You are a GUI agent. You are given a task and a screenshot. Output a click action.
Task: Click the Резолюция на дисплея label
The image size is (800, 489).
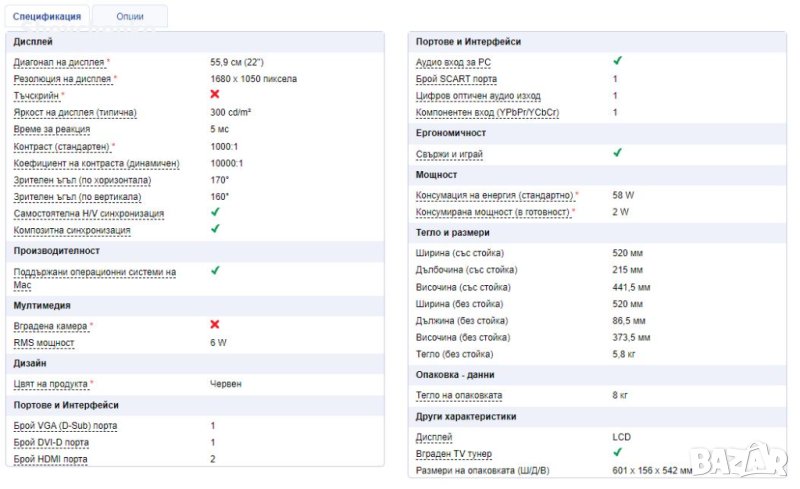click(x=62, y=78)
